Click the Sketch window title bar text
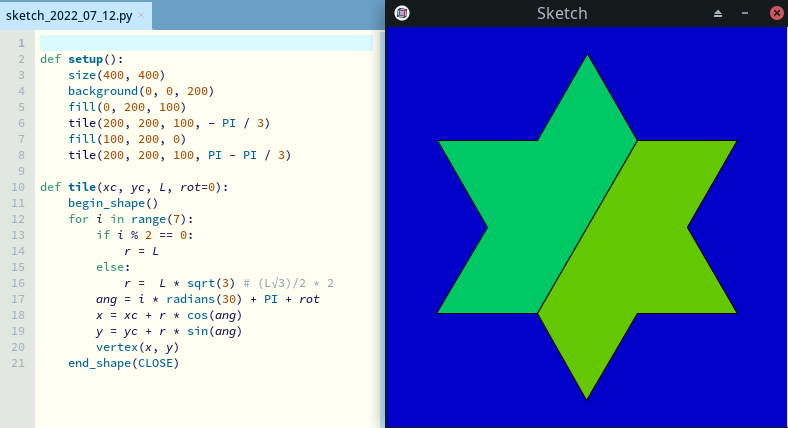 (x=562, y=14)
